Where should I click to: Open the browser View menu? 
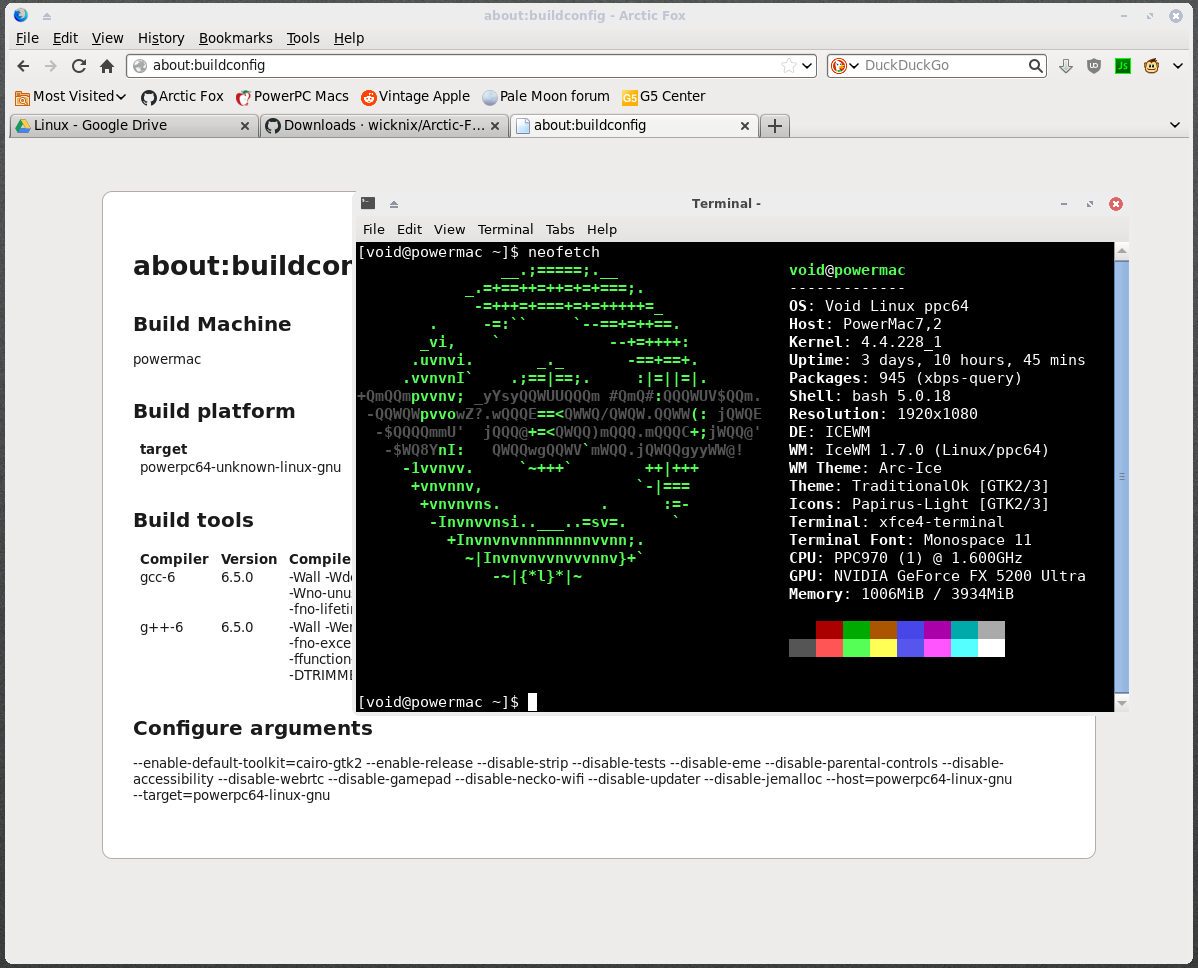[x=107, y=38]
